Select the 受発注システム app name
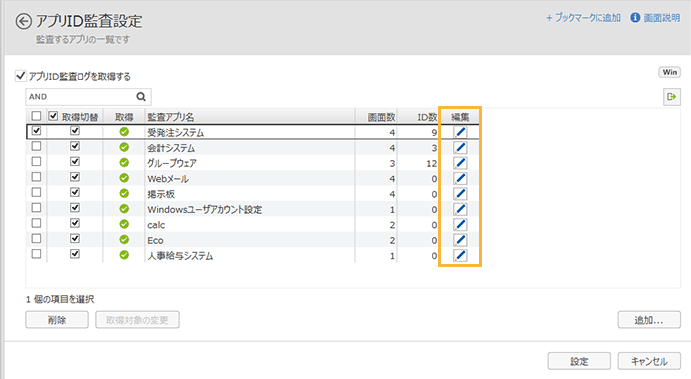Image resolution: width=691 pixels, height=379 pixels. (x=175, y=132)
